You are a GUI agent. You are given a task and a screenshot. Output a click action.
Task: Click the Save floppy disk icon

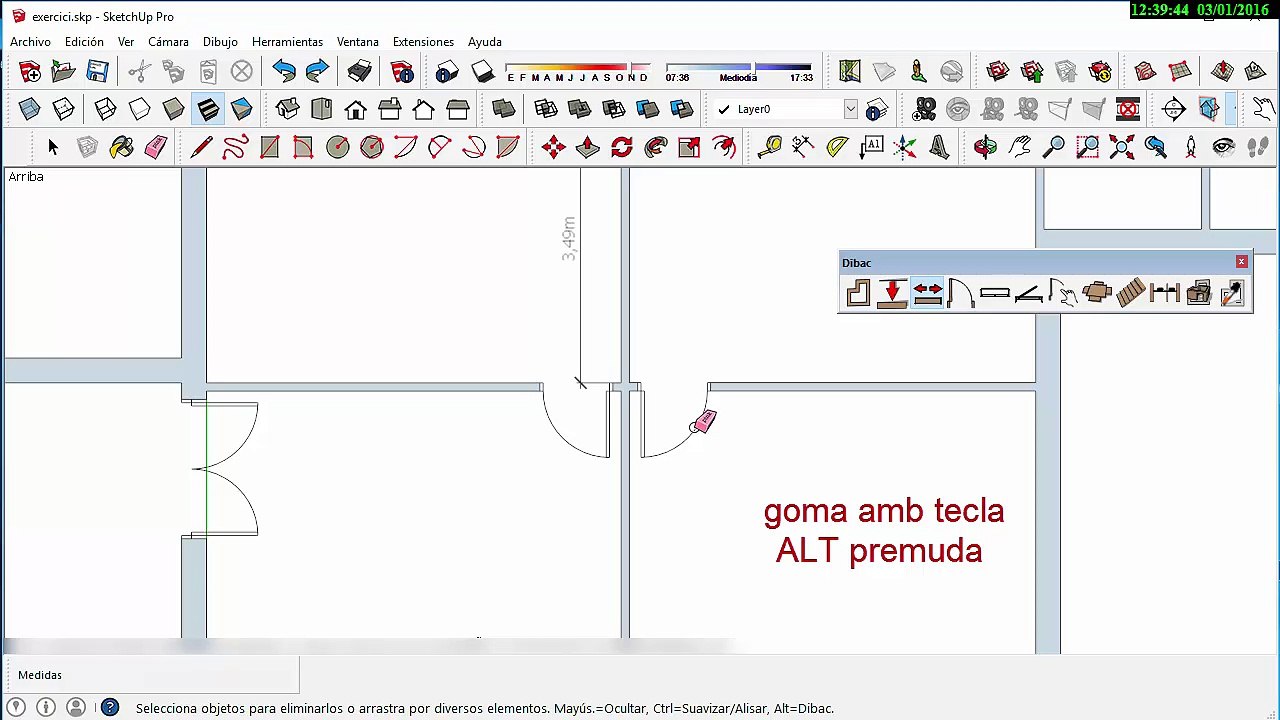(x=97, y=71)
